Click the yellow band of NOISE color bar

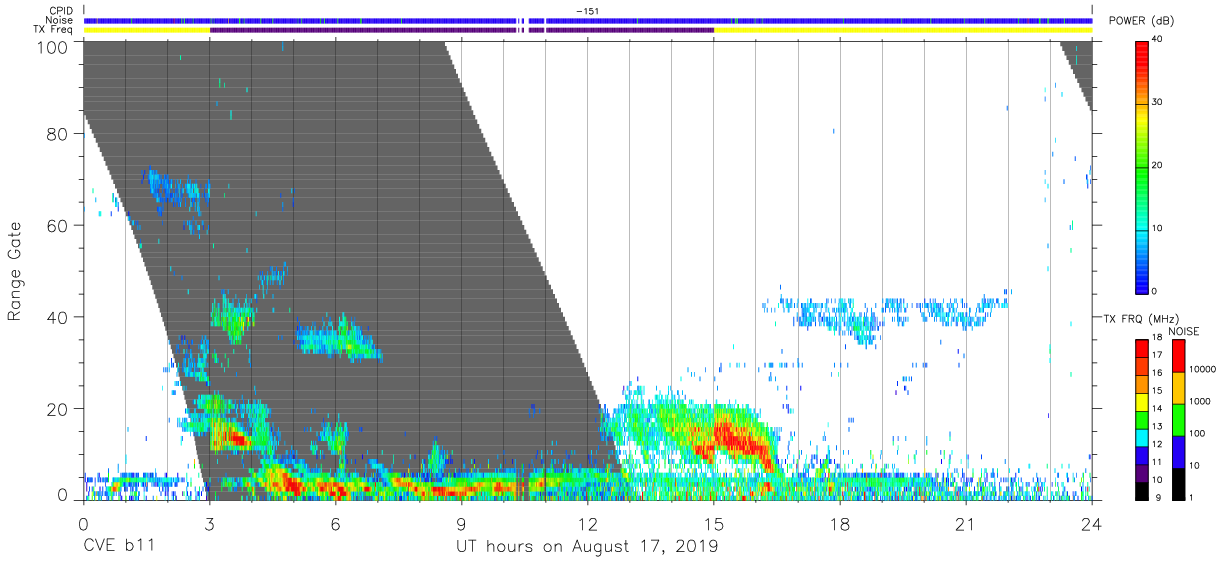pyautogui.click(x=1179, y=388)
